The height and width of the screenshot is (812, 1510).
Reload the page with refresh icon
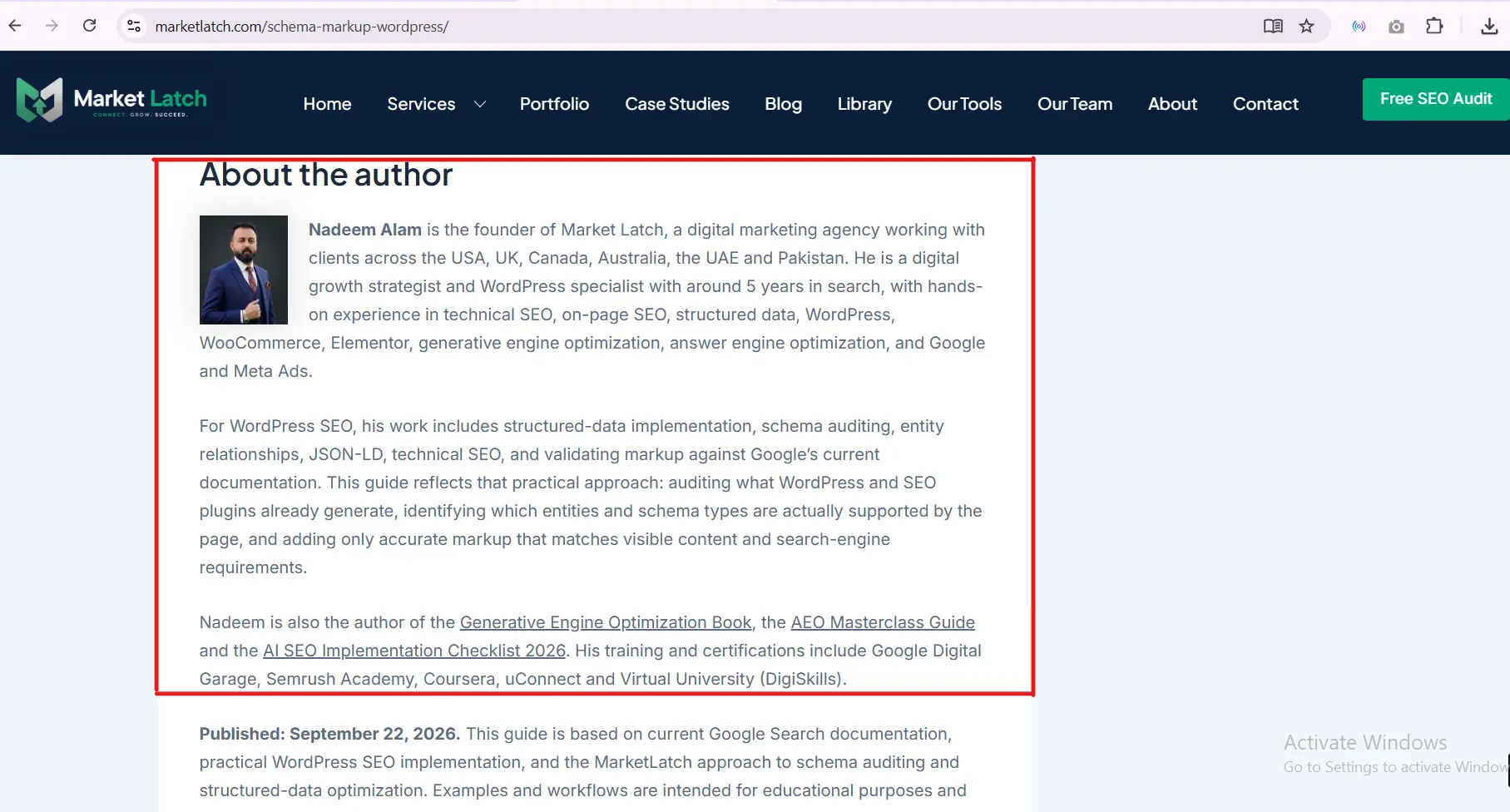90,26
